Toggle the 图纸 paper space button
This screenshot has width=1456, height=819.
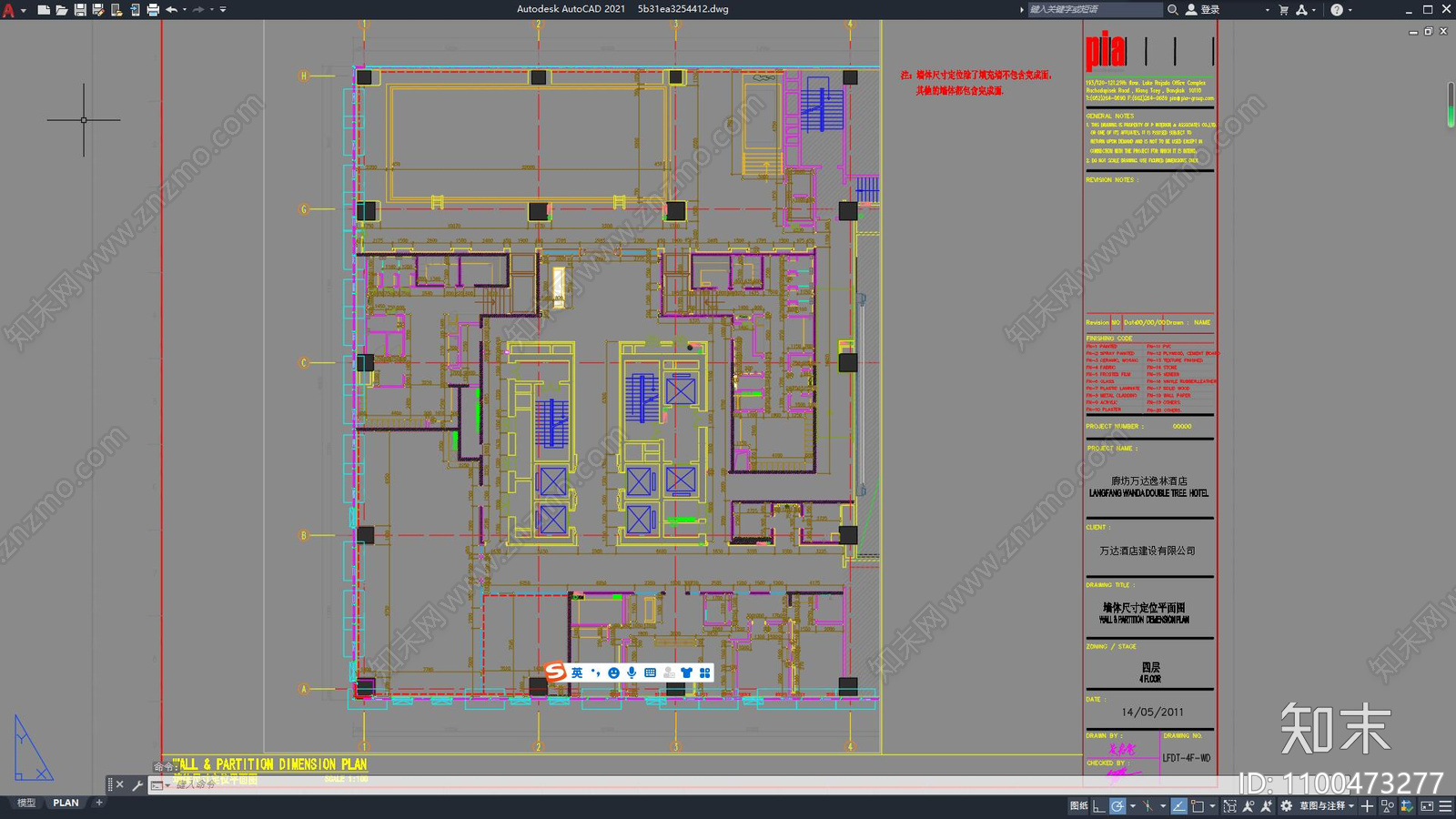click(1079, 805)
